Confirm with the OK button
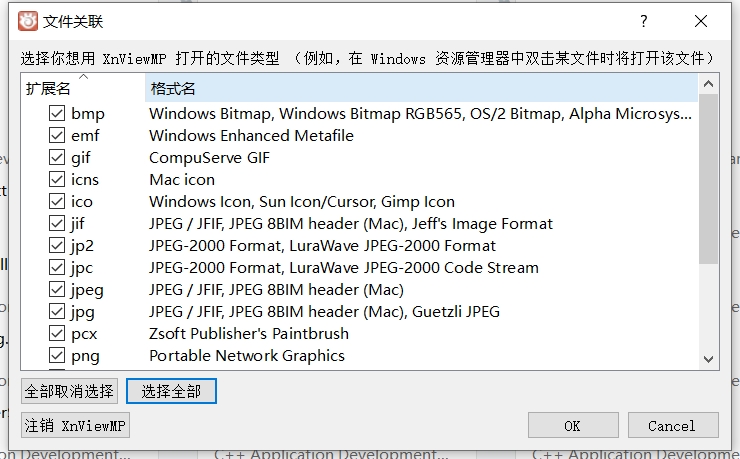Screen dimensions: 740x459 [572, 425]
